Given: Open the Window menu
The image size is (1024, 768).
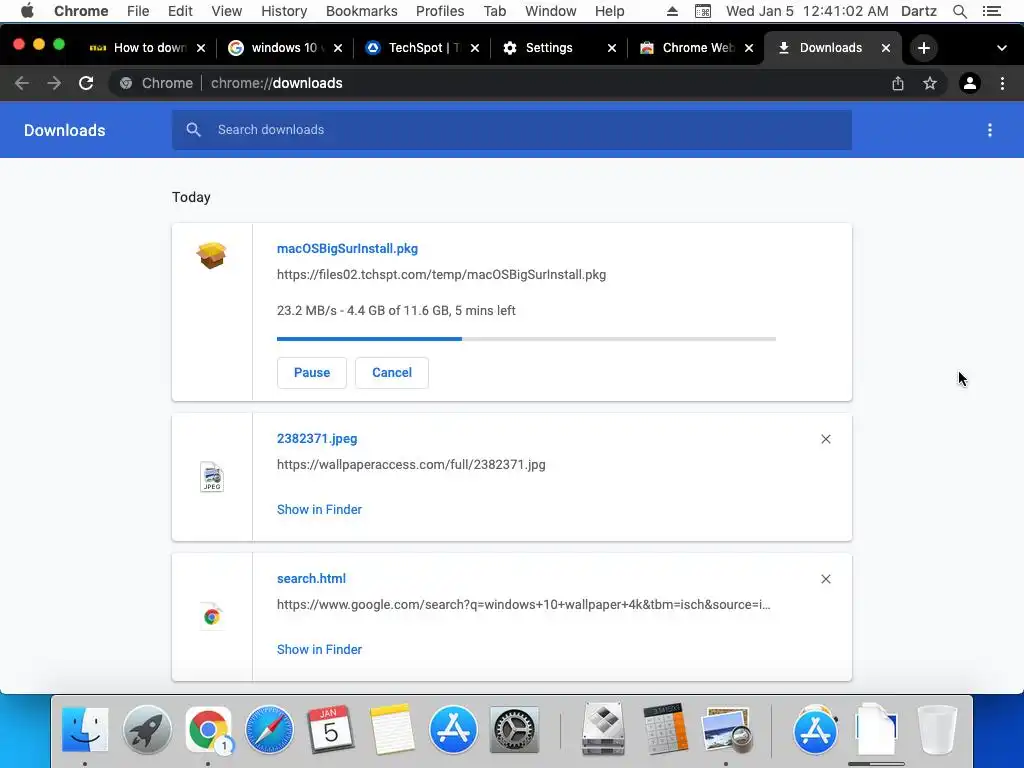Looking at the screenshot, I should (551, 11).
